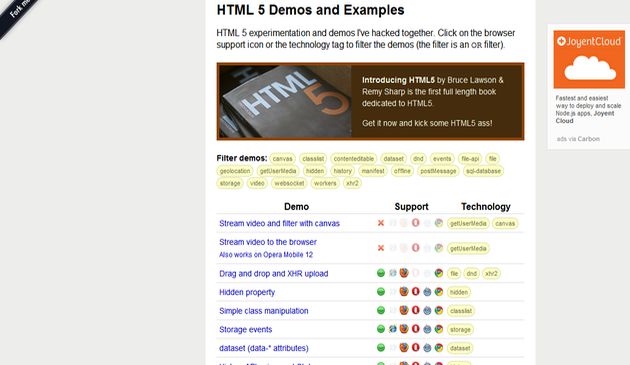Viewport: 630px width, 365px height.
Task: Click Chrome icon in Stream video to the browser row
Action: [439, 248]
